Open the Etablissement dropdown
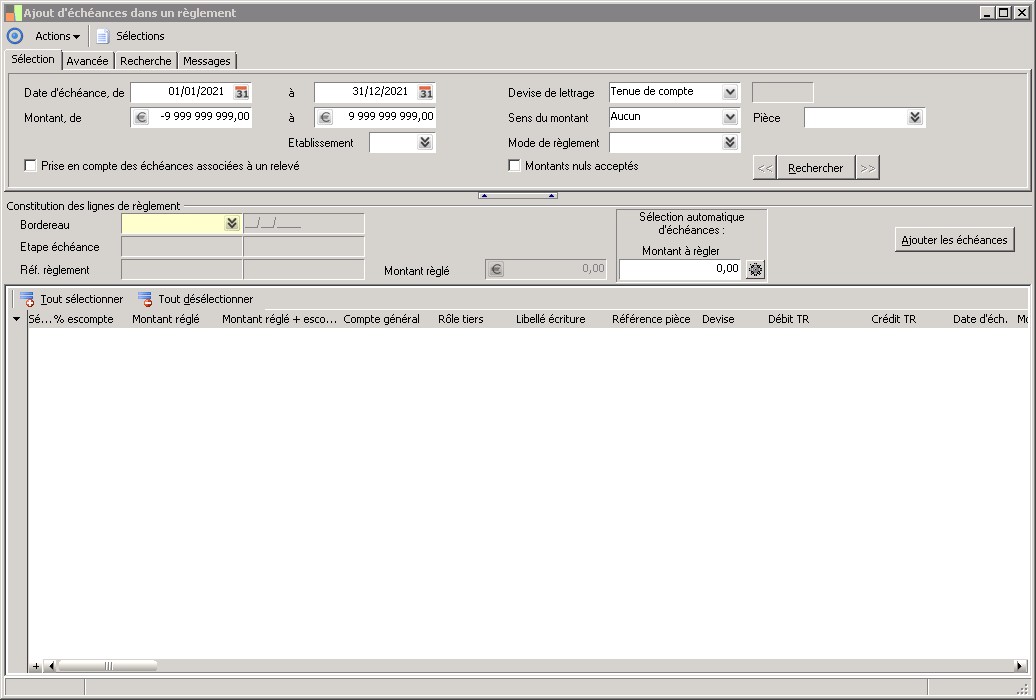The width and height of the screenshot is (1036, 700). tap(425, 143)
